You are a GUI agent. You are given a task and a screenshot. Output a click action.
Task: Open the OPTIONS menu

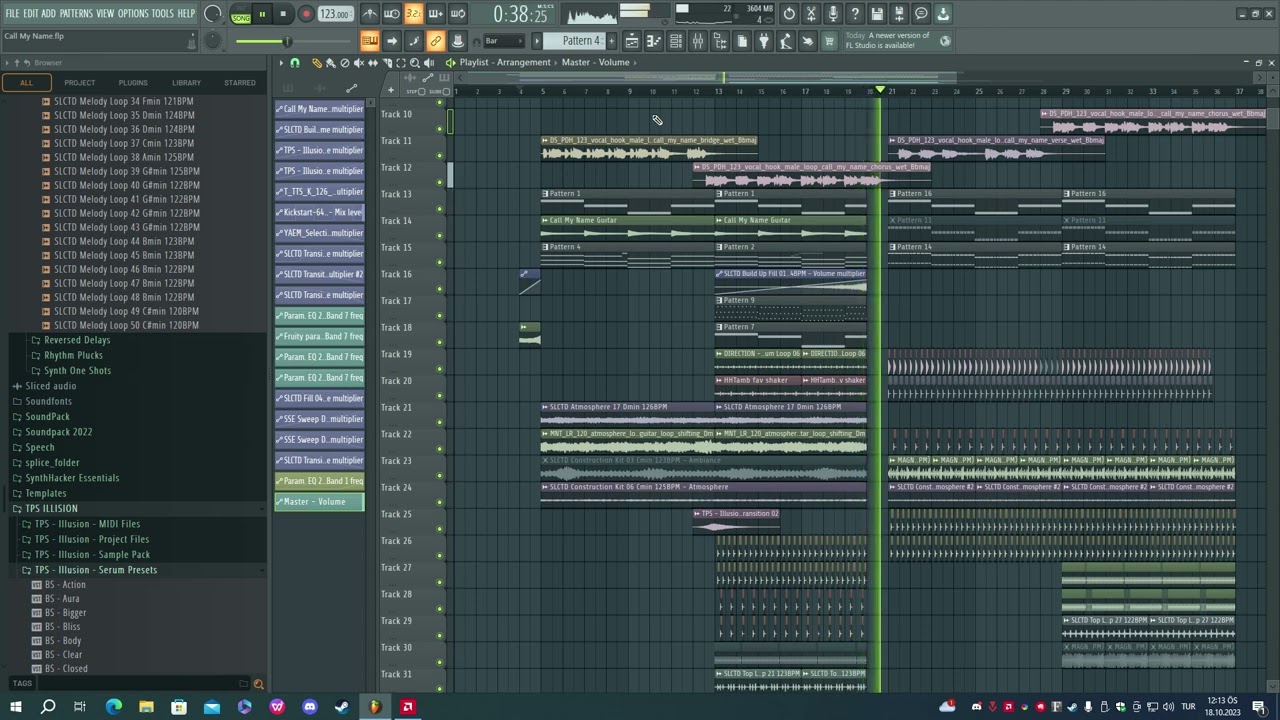133,13
